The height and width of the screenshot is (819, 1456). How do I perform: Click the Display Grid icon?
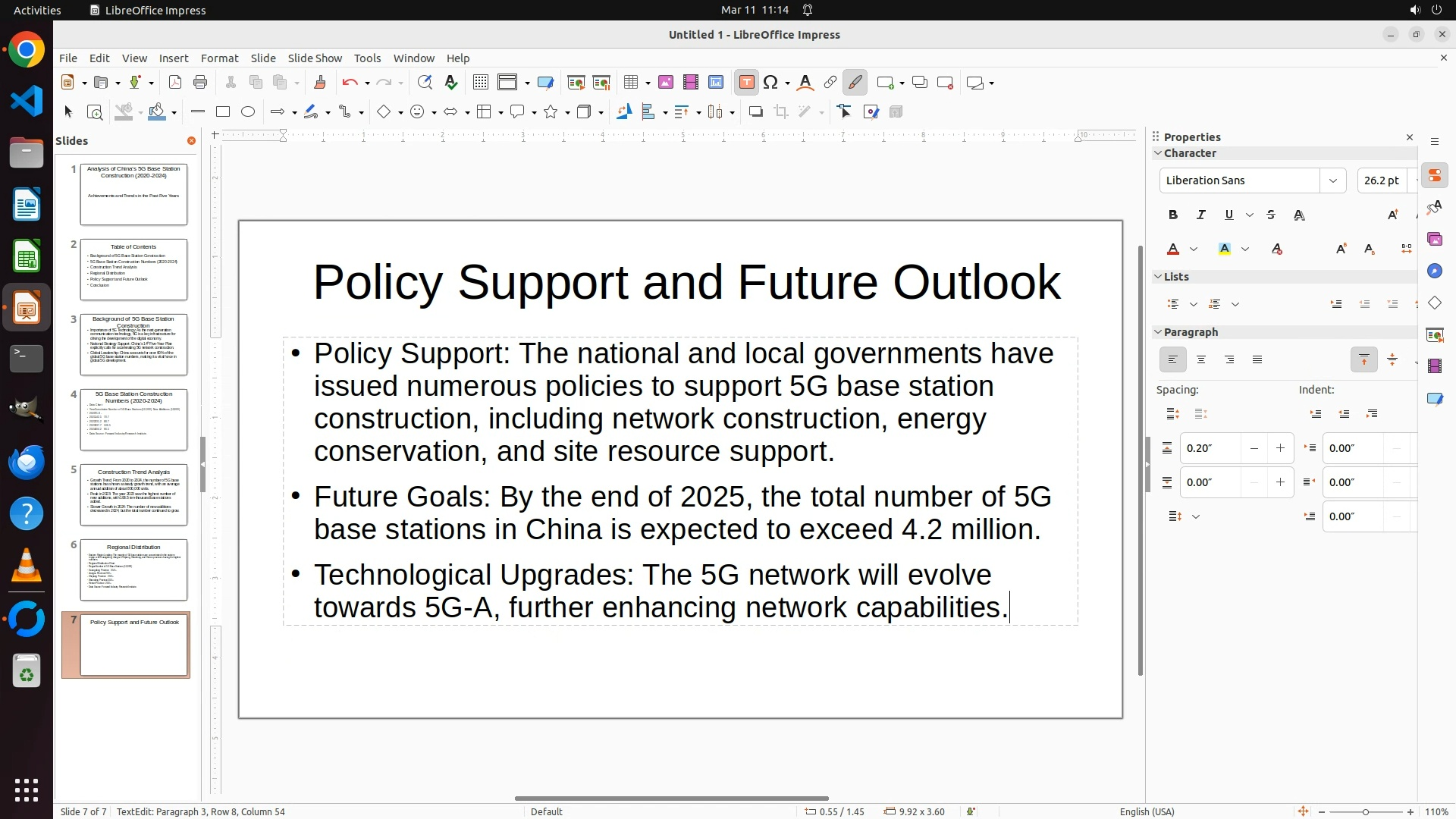pos(480,83)
